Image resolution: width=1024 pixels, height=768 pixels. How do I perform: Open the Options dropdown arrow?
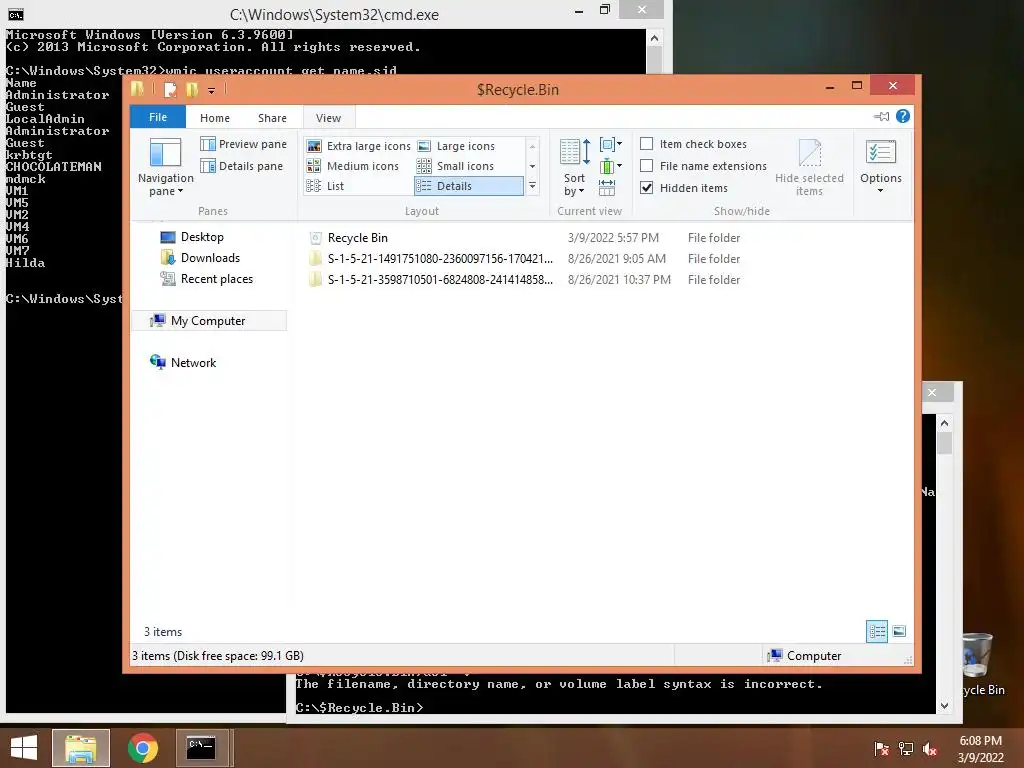[880, 191]
